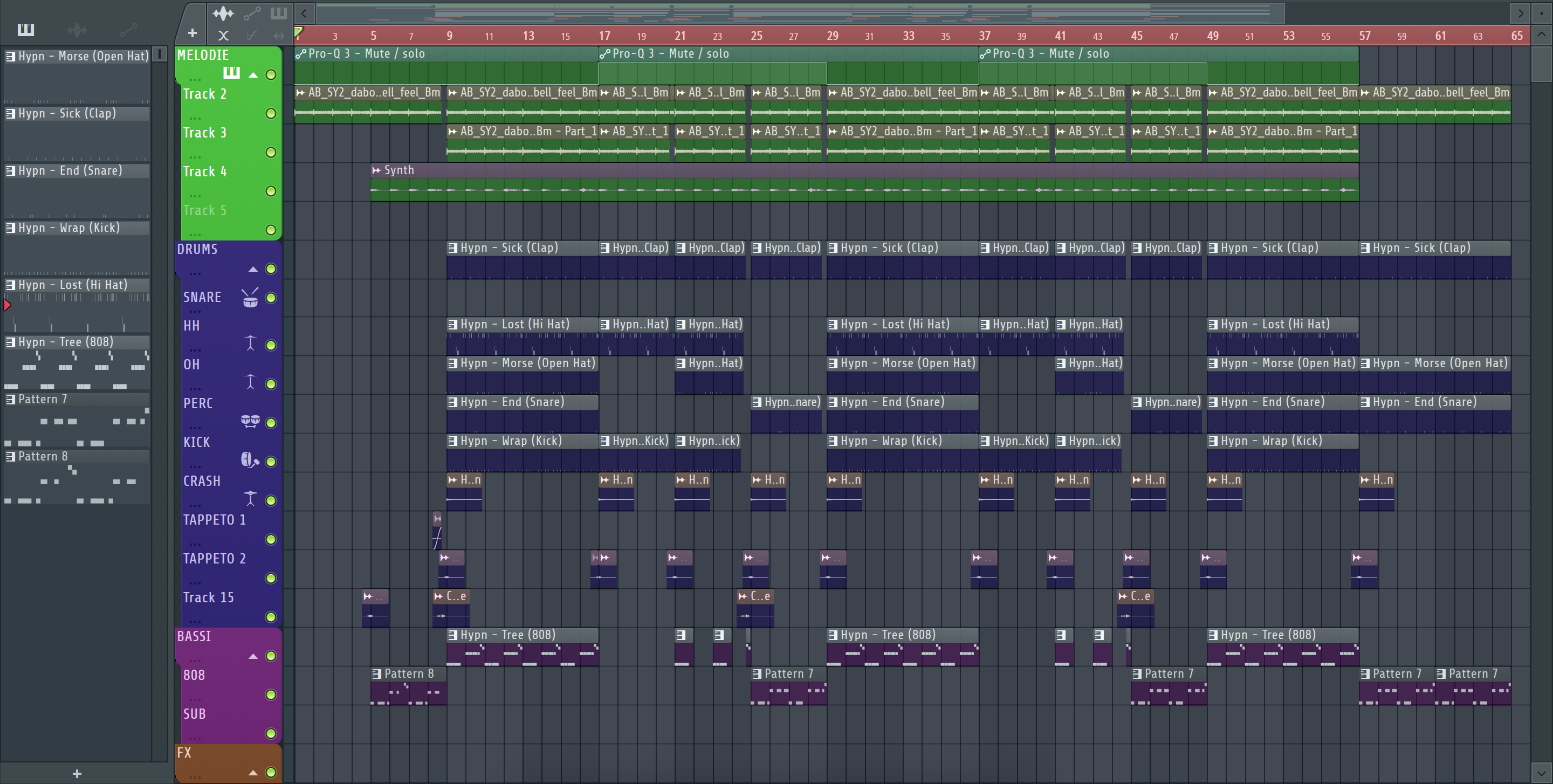The width and height of the screenshot is (1553, 784).
Task: Click the plus tab above the MELODIE track
Action: click(193, 33)
